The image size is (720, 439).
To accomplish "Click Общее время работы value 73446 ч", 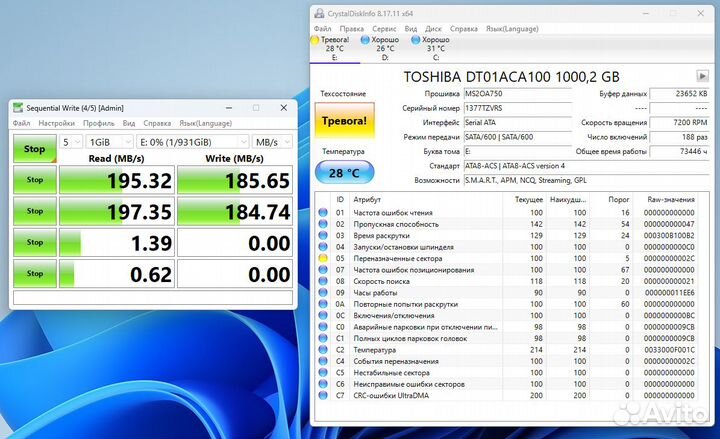I will [x=680, y=152].
